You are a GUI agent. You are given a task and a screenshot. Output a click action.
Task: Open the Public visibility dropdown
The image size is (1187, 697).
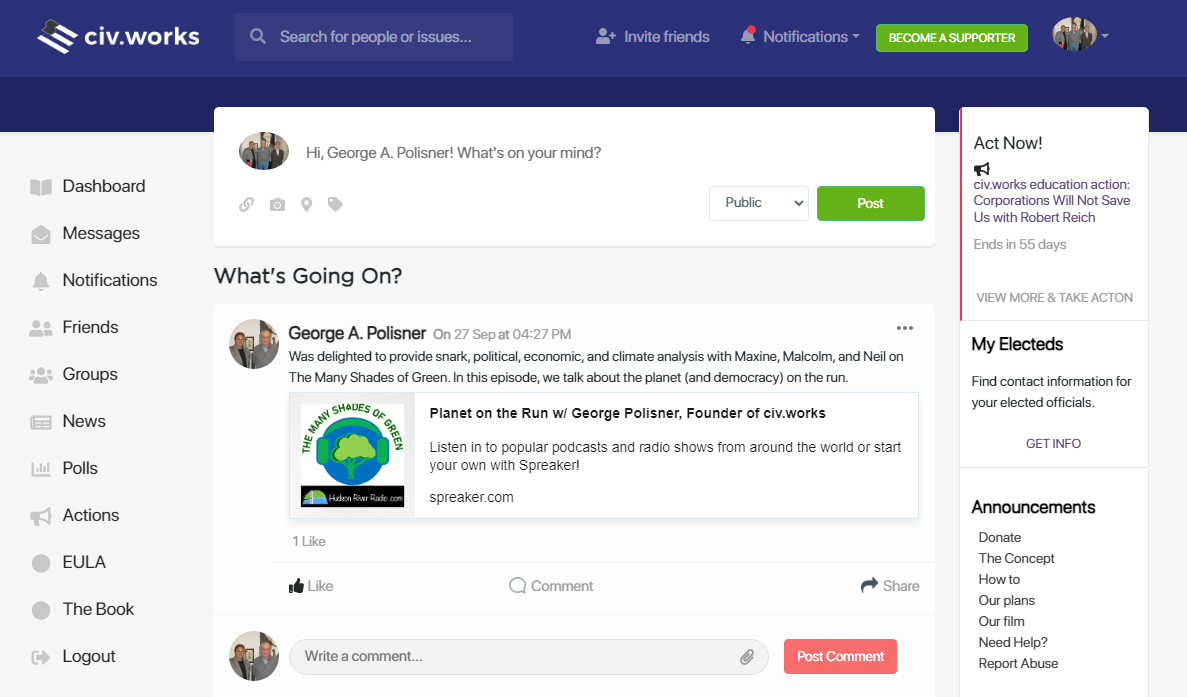tap(758, 203)
